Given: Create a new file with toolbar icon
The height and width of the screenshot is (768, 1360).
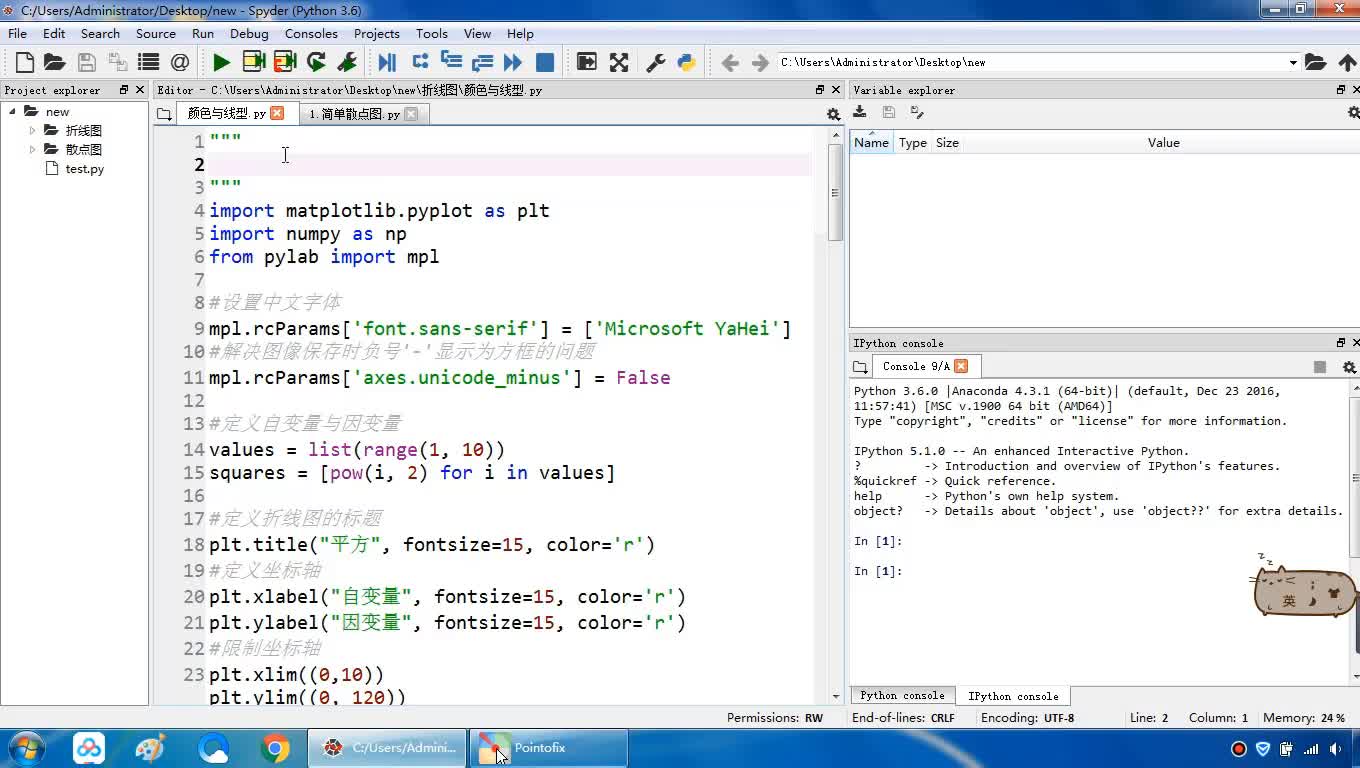Looking at the screenshot, I should click(25, 62).
